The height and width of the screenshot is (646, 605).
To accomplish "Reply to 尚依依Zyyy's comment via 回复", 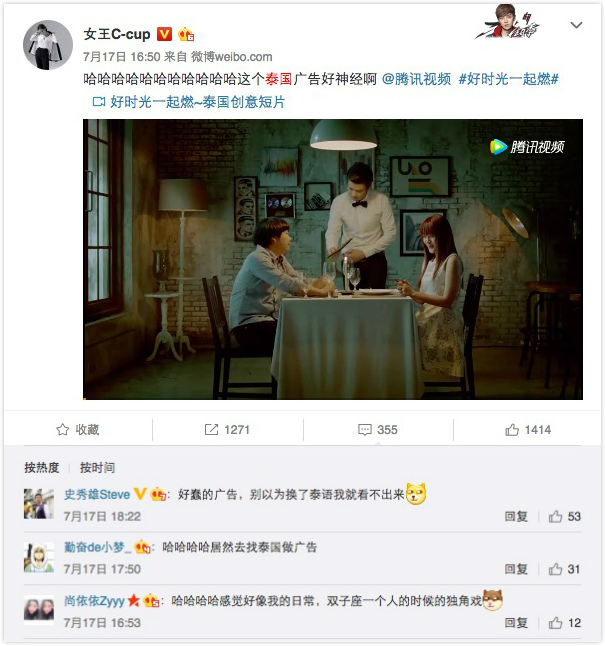I will pos(516,623).
